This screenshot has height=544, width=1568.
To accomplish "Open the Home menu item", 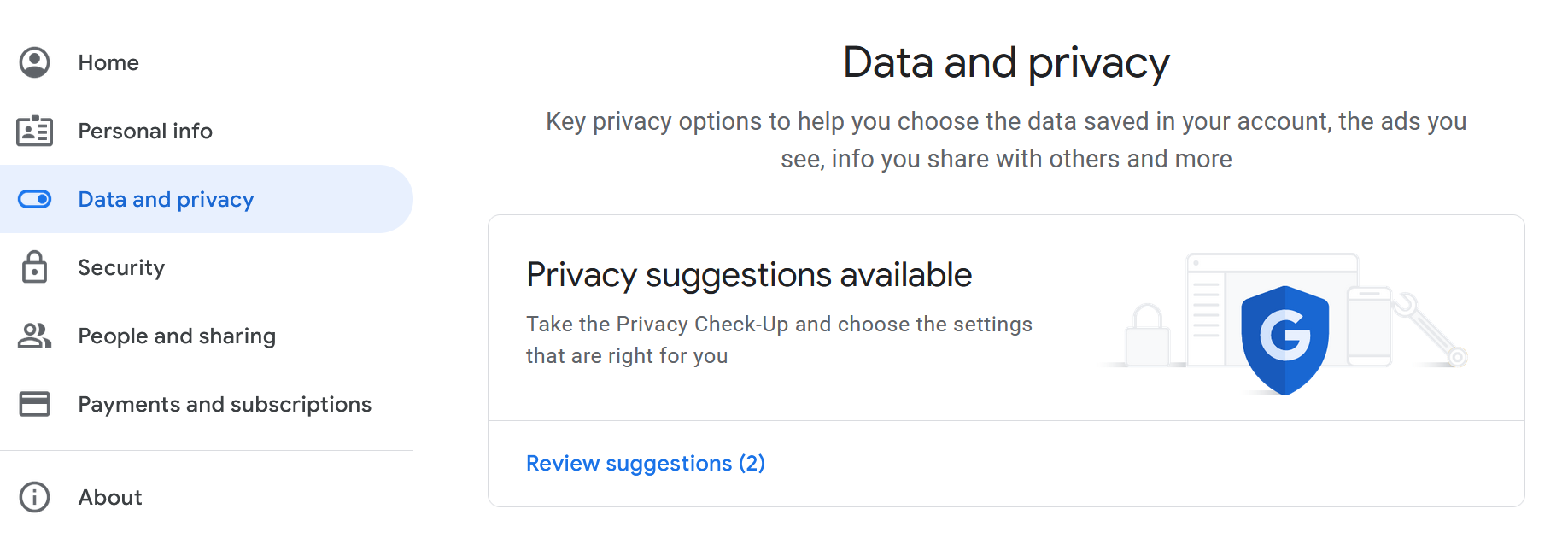I will point(108,62).
